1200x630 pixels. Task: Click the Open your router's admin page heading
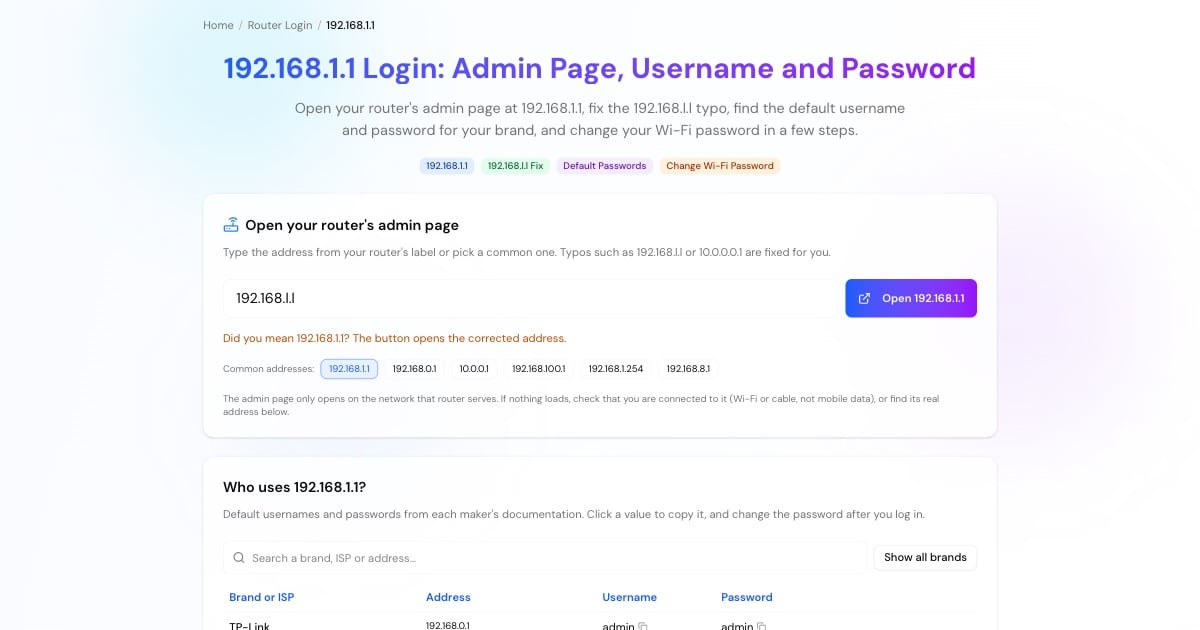(352, 225)
